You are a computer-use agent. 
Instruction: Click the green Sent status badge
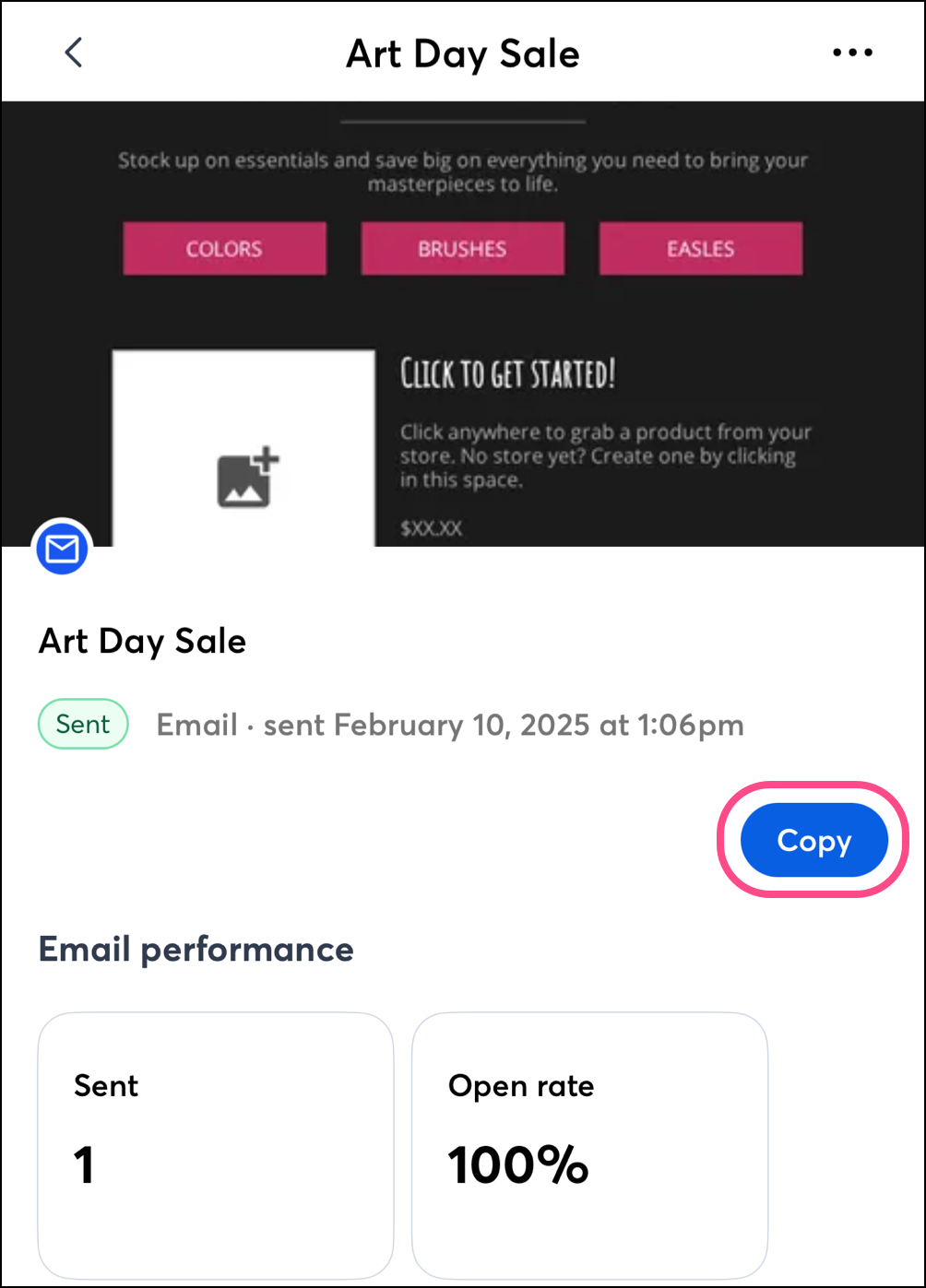(83, 725)
